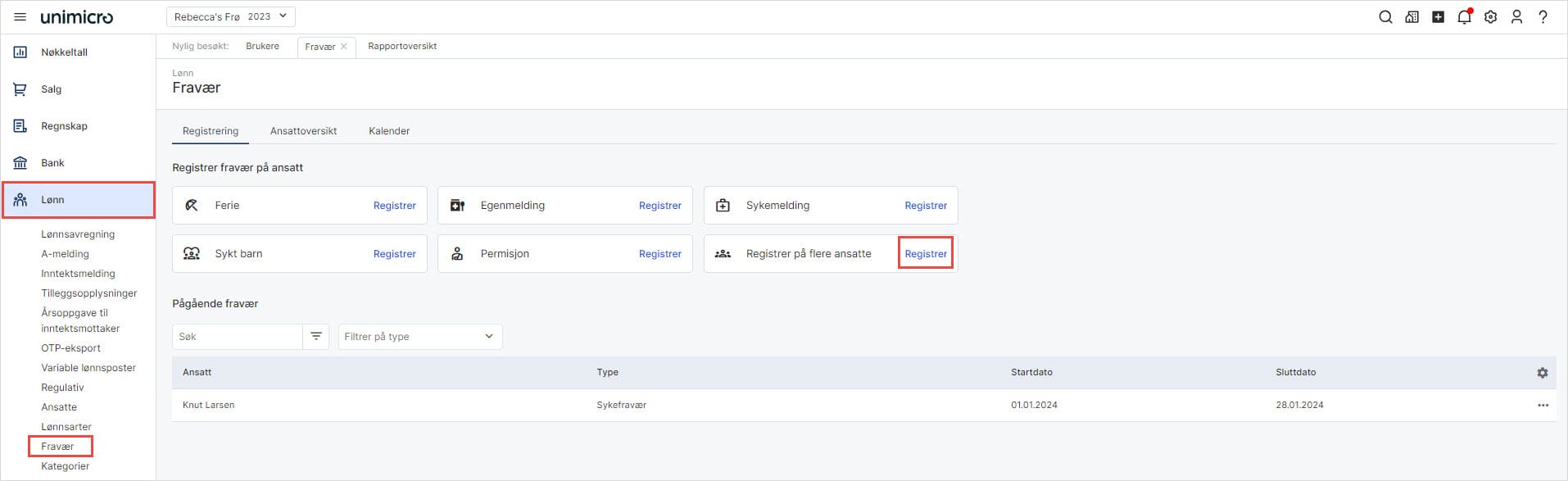1568x481 pixels.
Task: Open the help question mark icon
Action: click(1543, 17)
